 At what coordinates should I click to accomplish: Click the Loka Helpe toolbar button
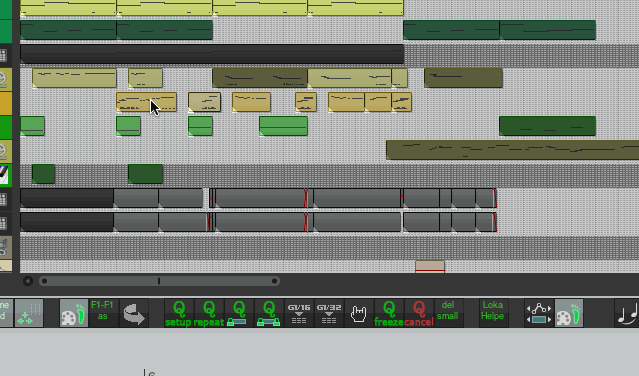point(494,313)
